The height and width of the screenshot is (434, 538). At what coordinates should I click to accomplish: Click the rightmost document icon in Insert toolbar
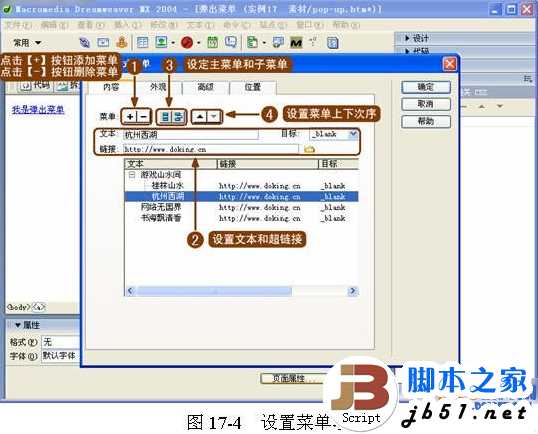coord(332,43)
